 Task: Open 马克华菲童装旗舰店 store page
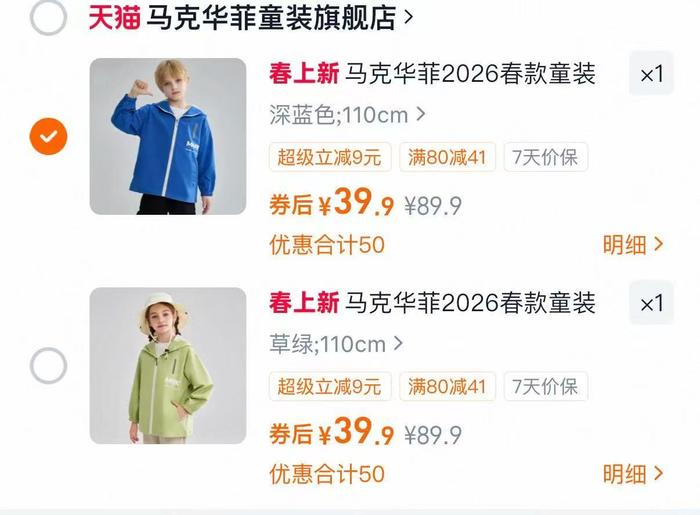[x=279, y=17]
